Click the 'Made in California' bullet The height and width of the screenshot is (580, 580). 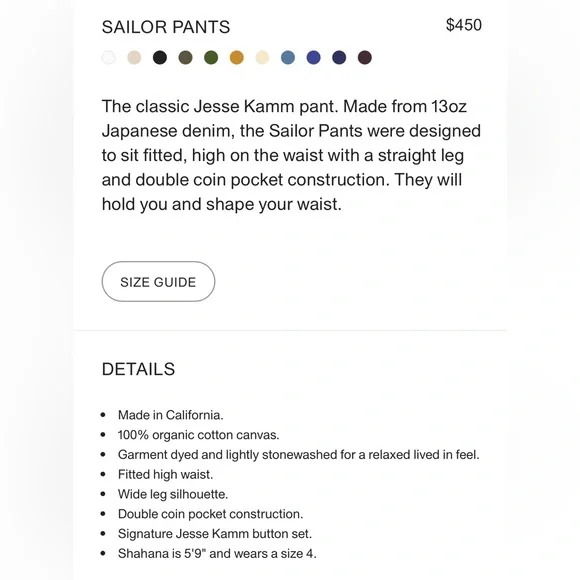(x=171, y=415)
